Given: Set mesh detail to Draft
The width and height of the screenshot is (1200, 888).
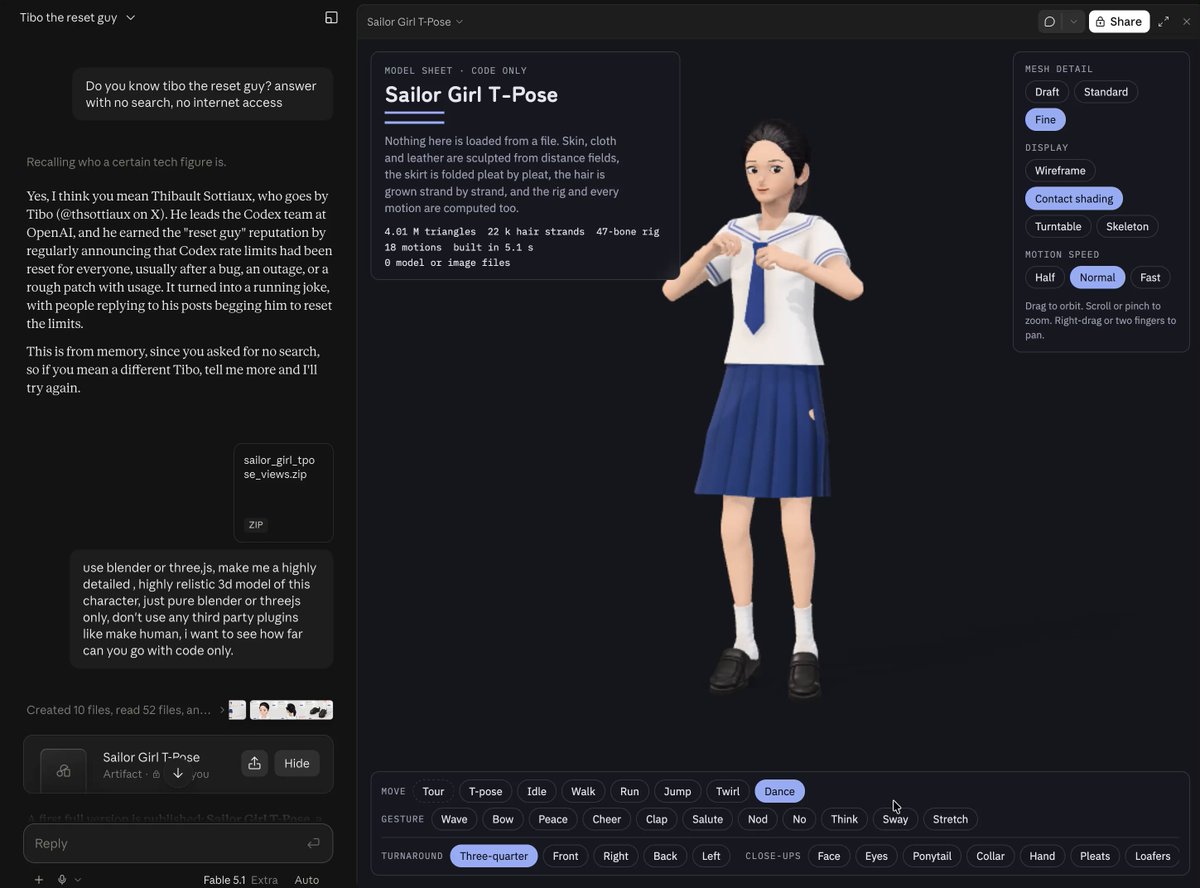Looking at the screenshot, I should 1047,92.
